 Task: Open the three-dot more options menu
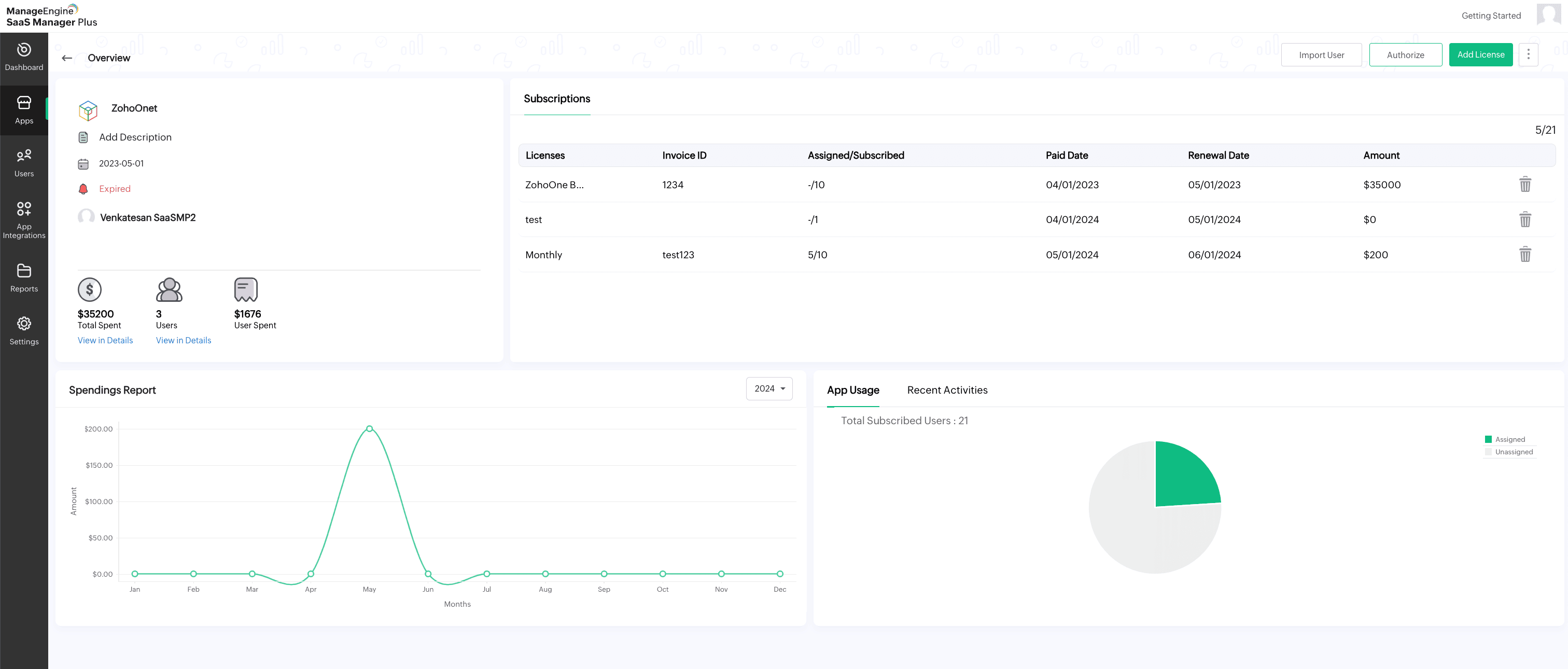point(1528,55)
